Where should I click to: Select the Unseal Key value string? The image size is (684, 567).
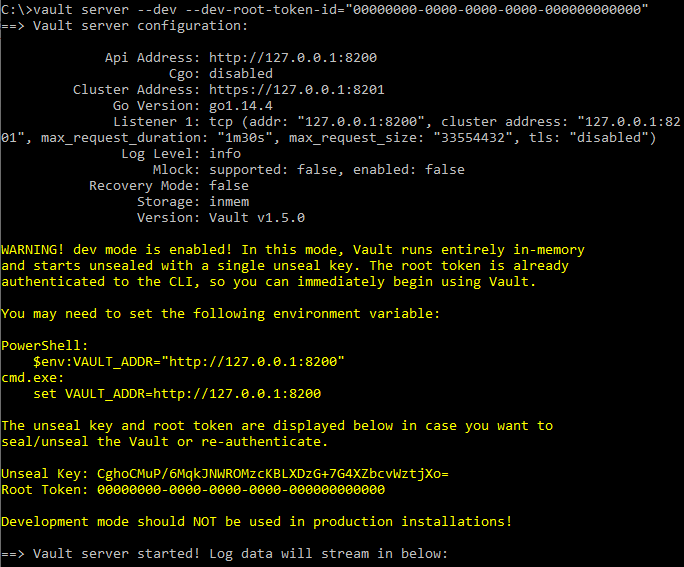pyautogui.click(x=273, y=474)
